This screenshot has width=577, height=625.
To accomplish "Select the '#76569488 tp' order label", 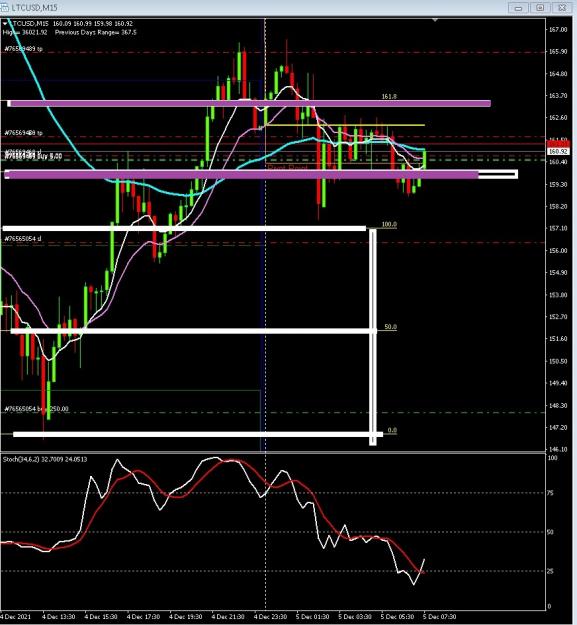I will 24,133.
